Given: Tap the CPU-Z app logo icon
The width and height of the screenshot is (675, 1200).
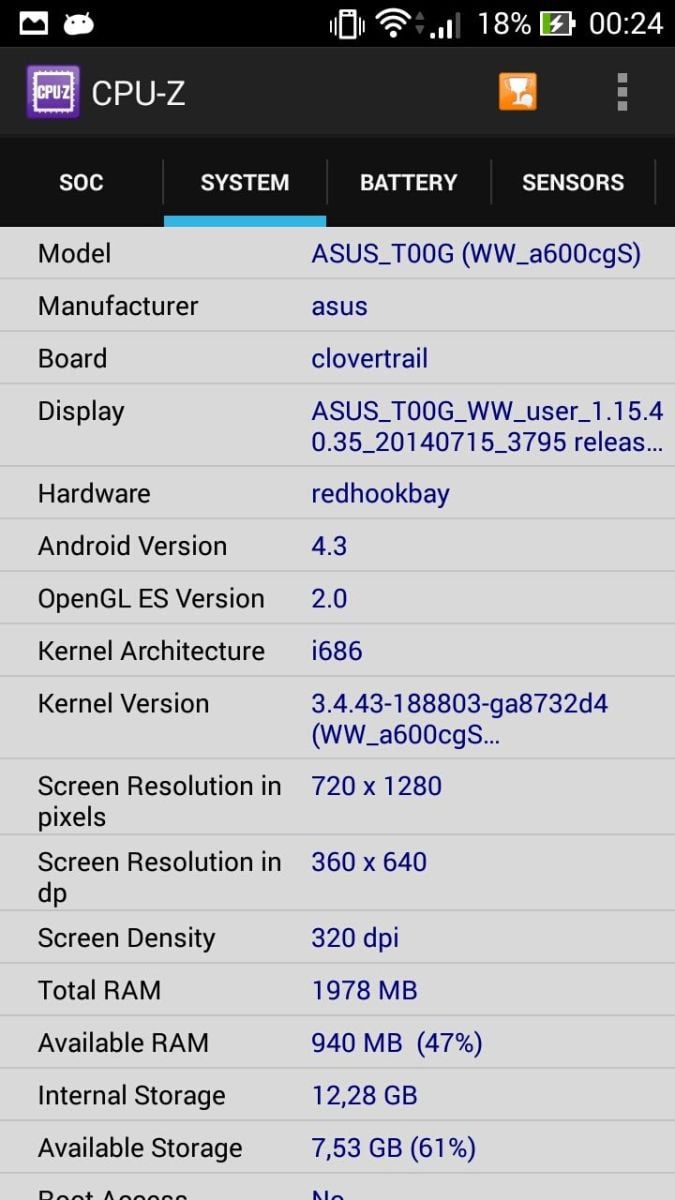Looking at the screenshot, I should (52, 92).
